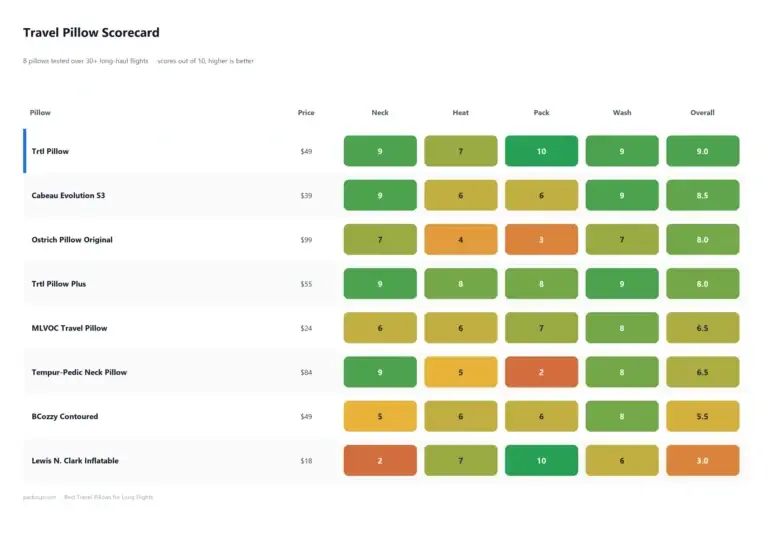Click the Overall column header
This screenshot has height=539, width=768.
point(702,113)
